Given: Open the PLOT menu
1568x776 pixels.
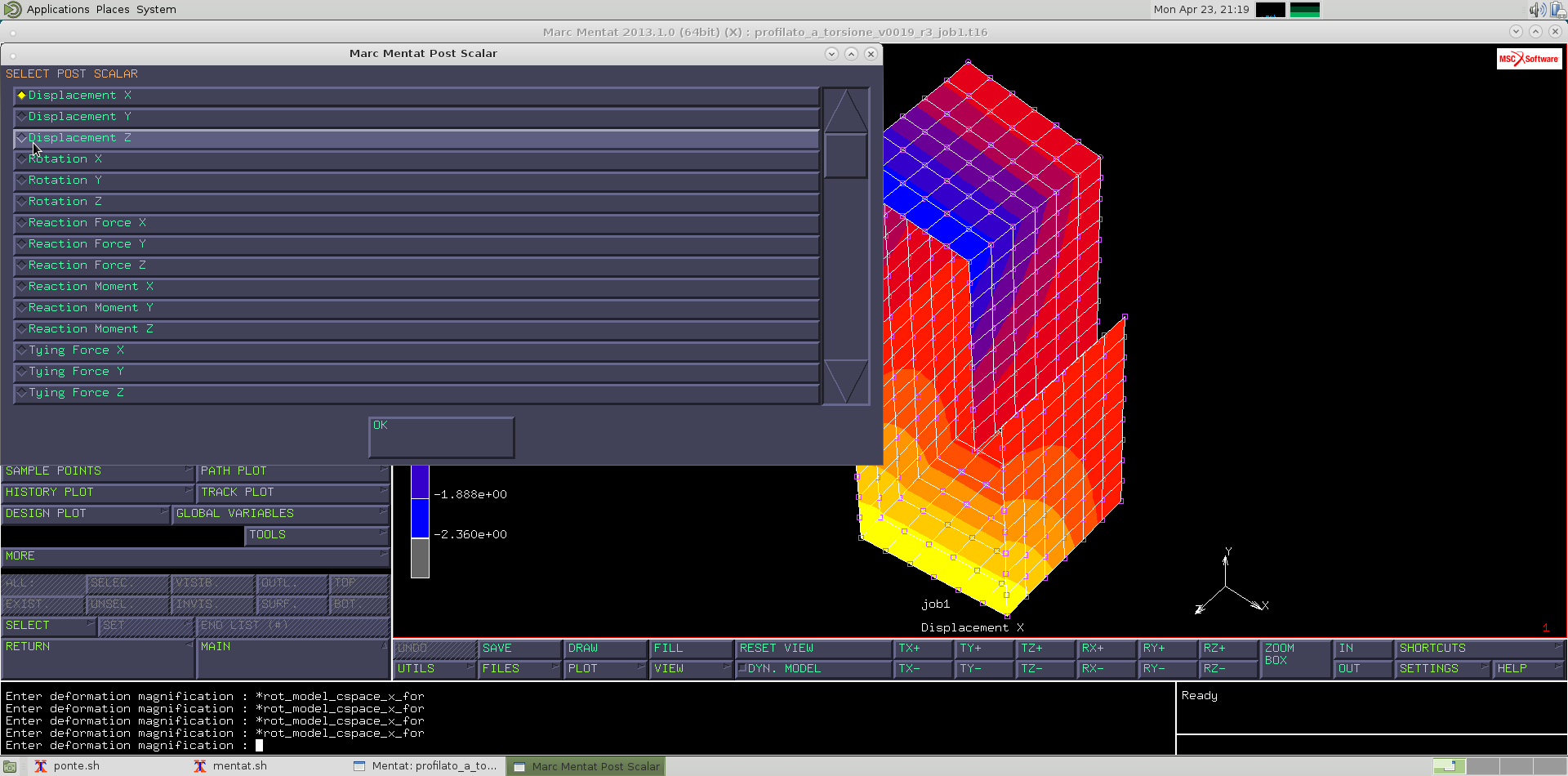Looking at the screenshot, I should 605,669.
